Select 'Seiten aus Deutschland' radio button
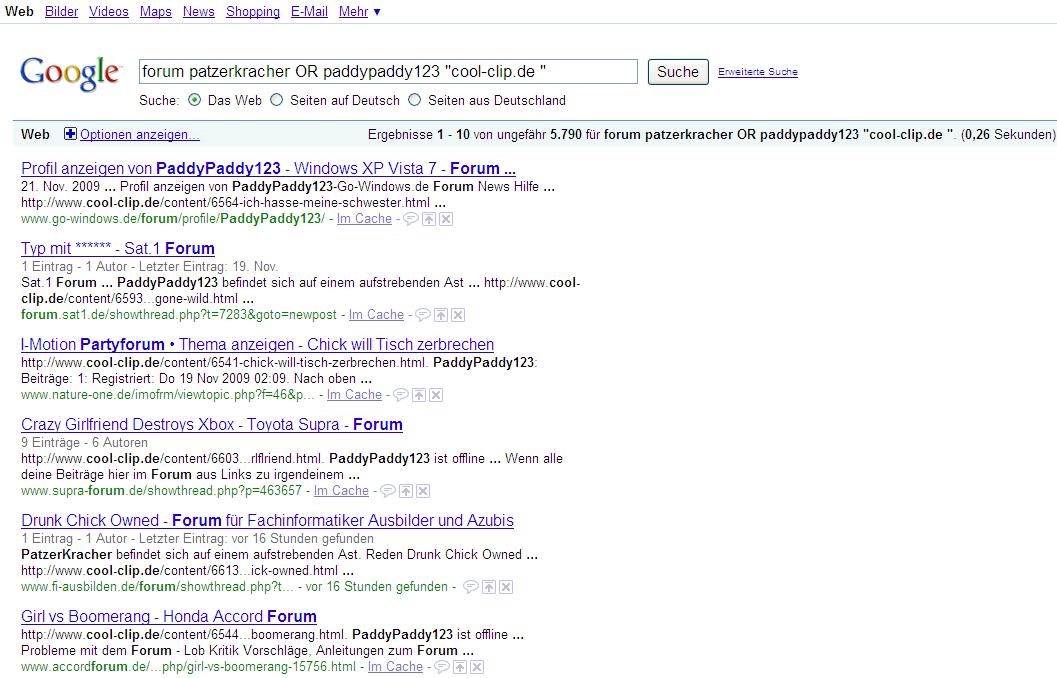This screenshot has height=678, width=1057. (x=415, y=100)
